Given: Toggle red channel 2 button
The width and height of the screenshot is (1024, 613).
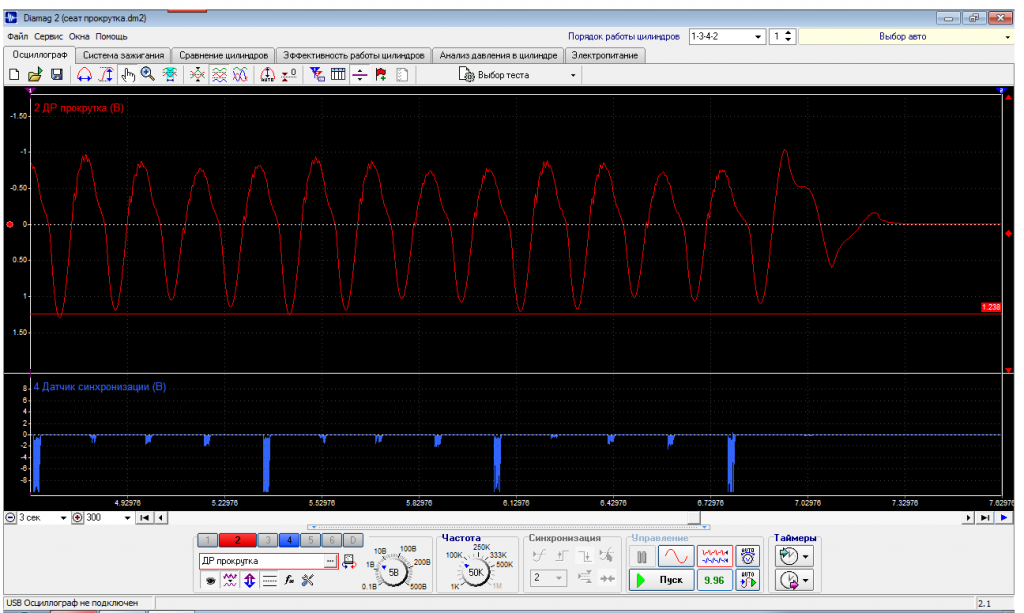Looking at the screenshot, I should pos(238,541).
